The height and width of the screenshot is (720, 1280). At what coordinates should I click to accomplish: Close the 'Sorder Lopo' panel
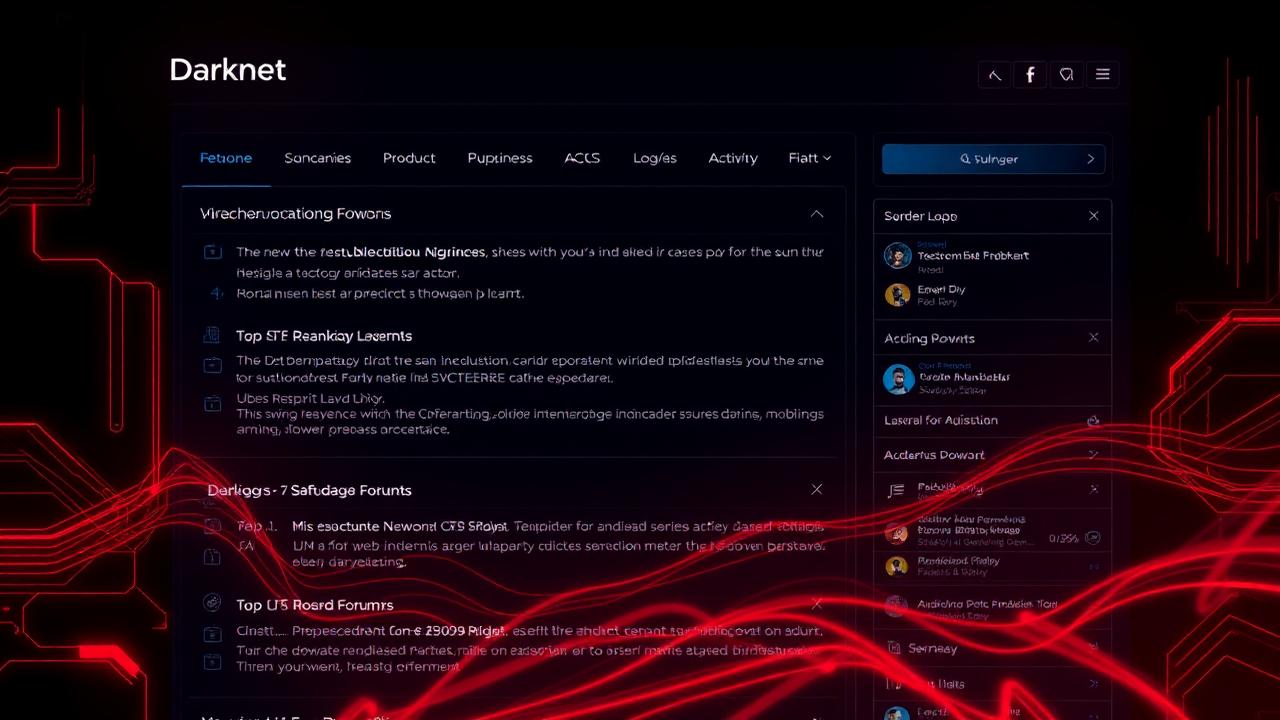point(1093,216)
